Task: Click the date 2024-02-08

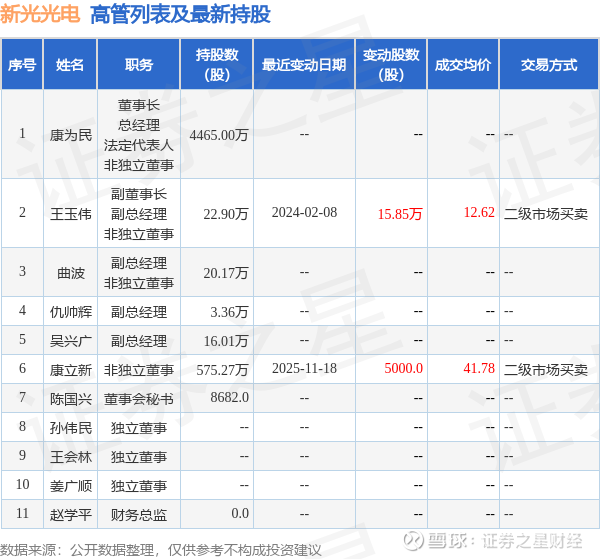Action: tap(304, 212)
